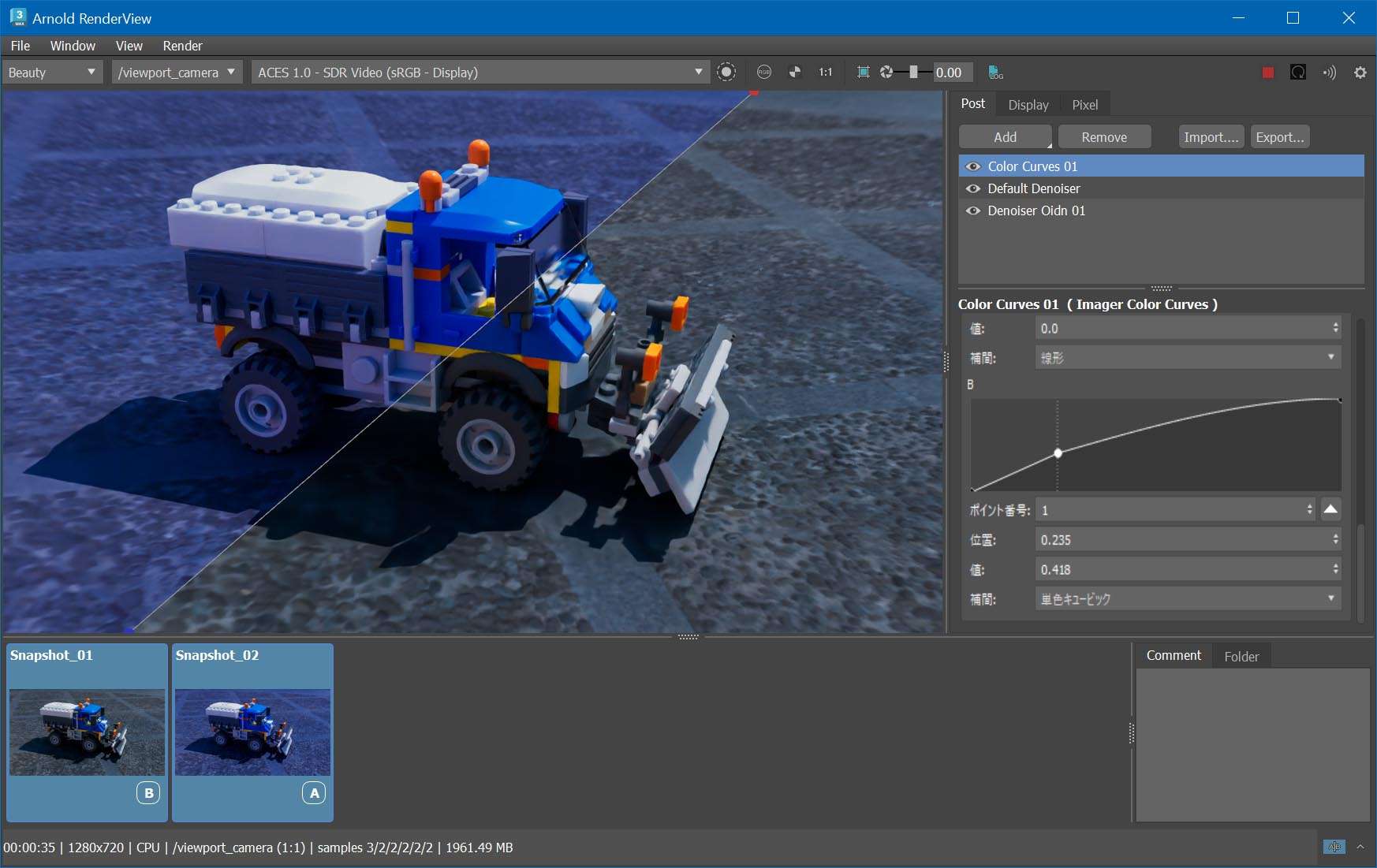Expand the viewport_camera dropdown
The height and width of the screenshot is (868, 1377).
[177, 73]
